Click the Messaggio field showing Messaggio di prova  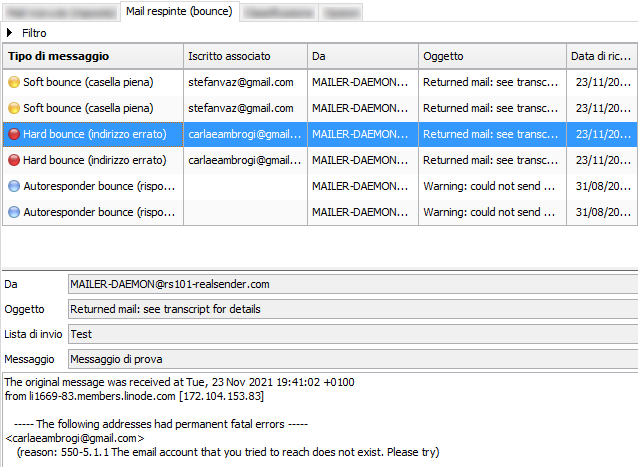(x=350, y=358)
